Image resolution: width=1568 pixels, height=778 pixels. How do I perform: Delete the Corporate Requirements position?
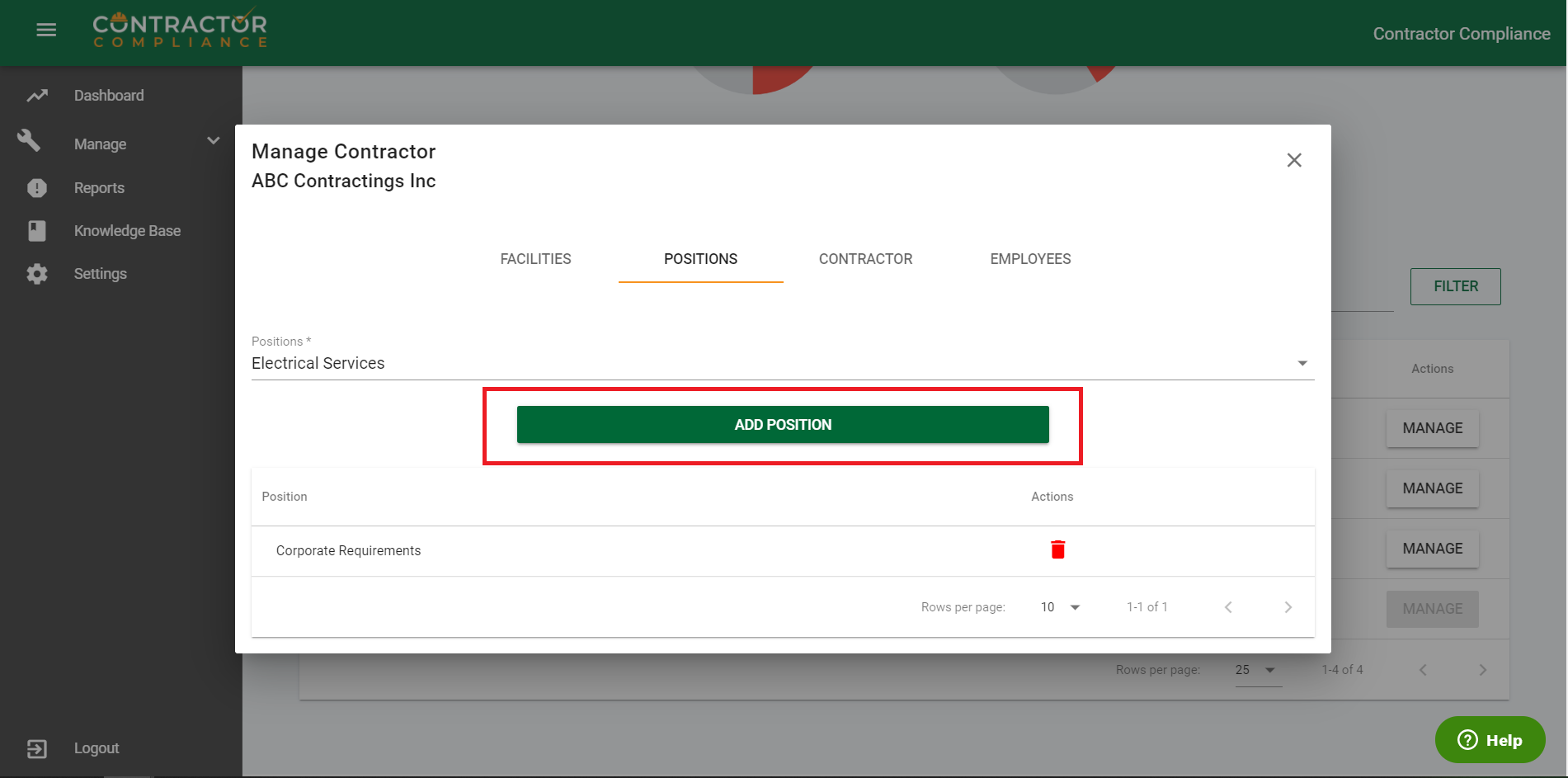click(x=1057, y=549)
